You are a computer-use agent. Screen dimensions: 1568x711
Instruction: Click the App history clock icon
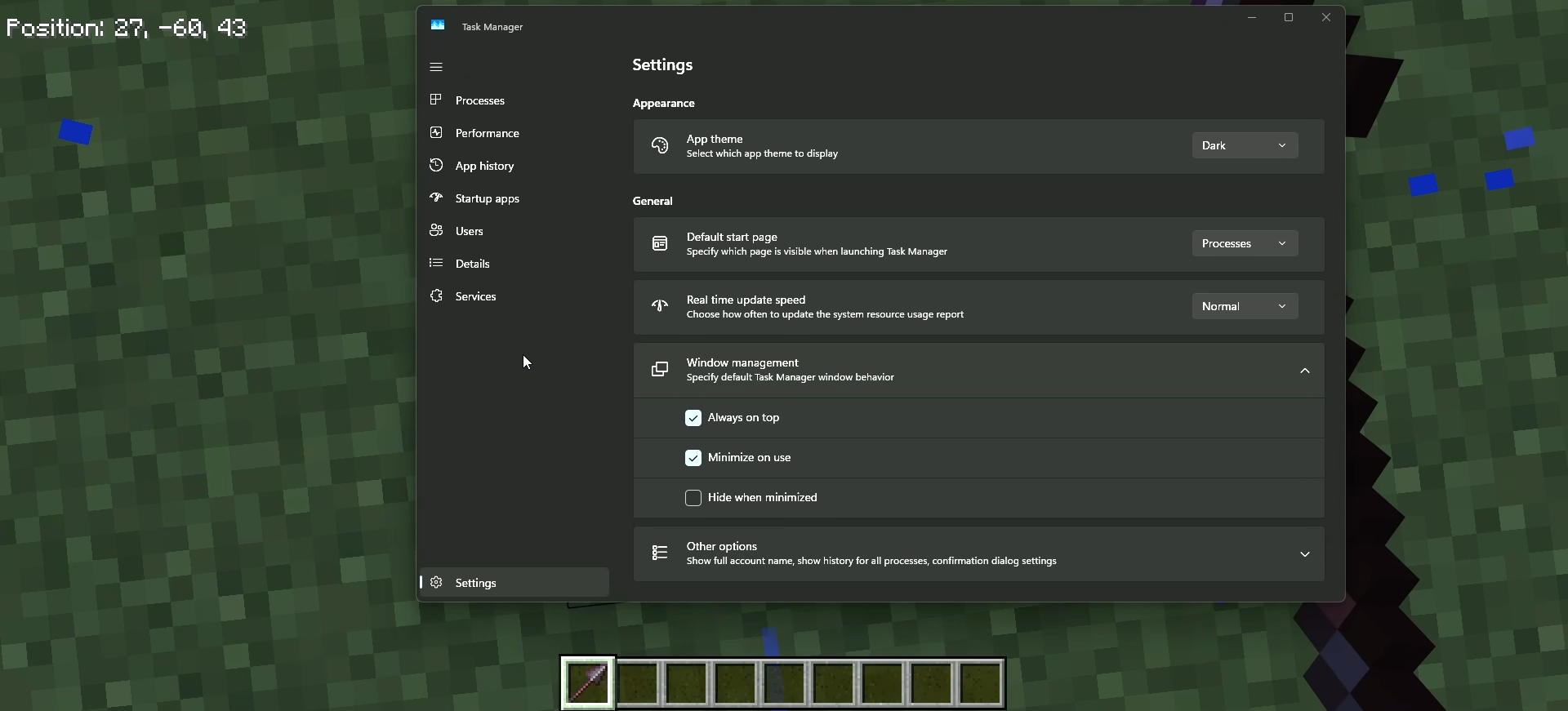(x=436, y=165)
